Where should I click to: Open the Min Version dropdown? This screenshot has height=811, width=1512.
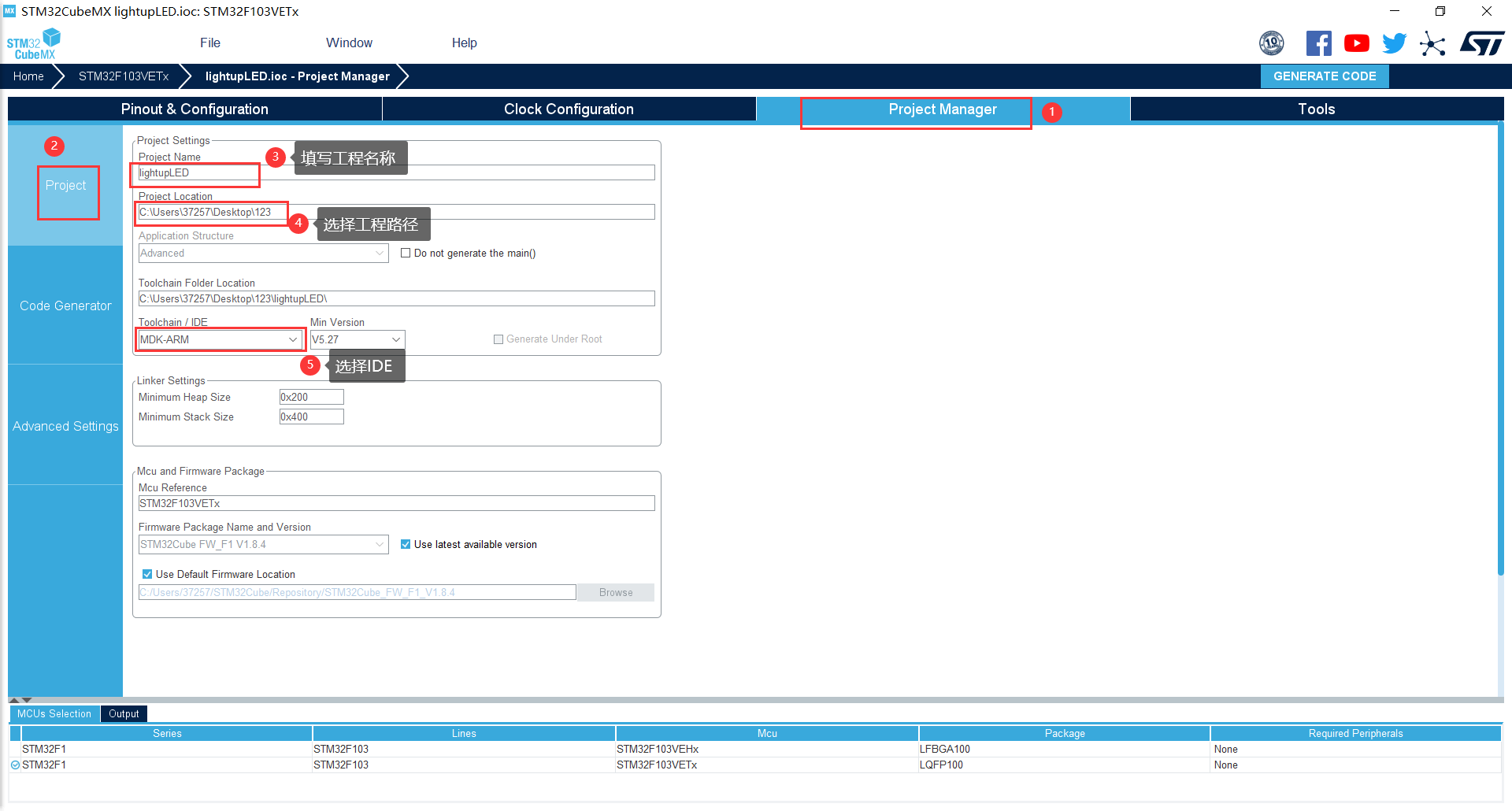tap(358, 339)
